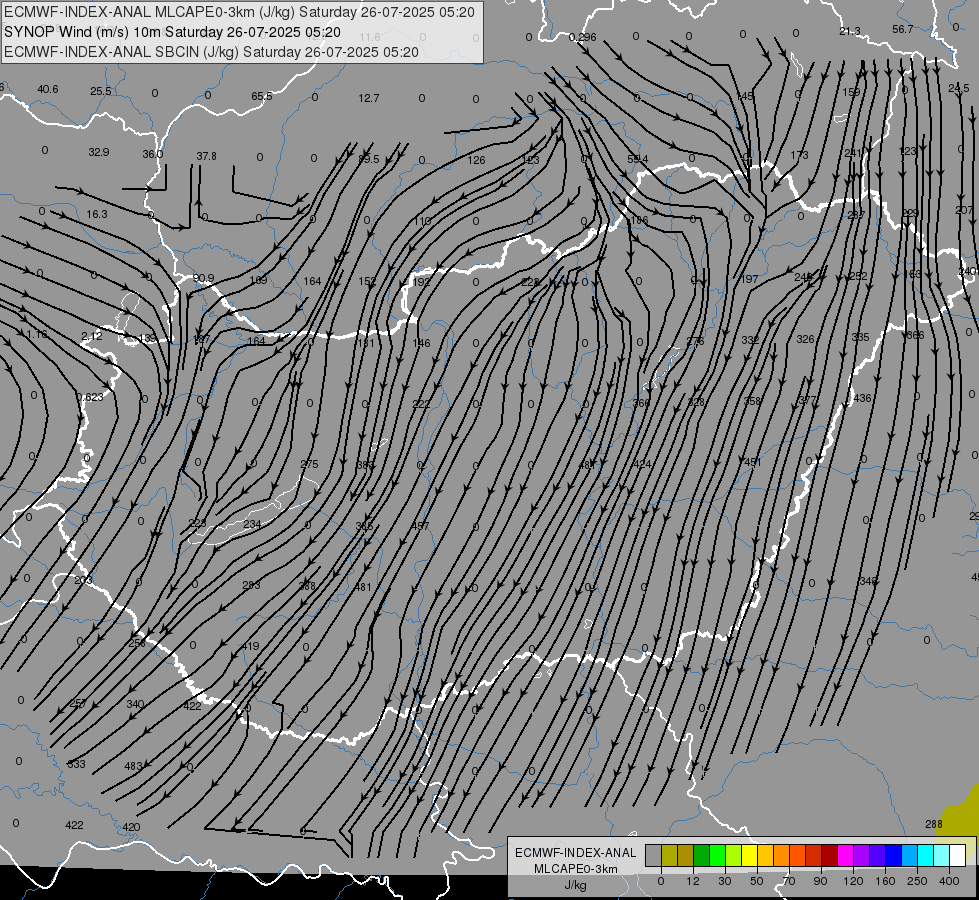
Task: Click the legend scale value 120
Action: click(853, 881)
